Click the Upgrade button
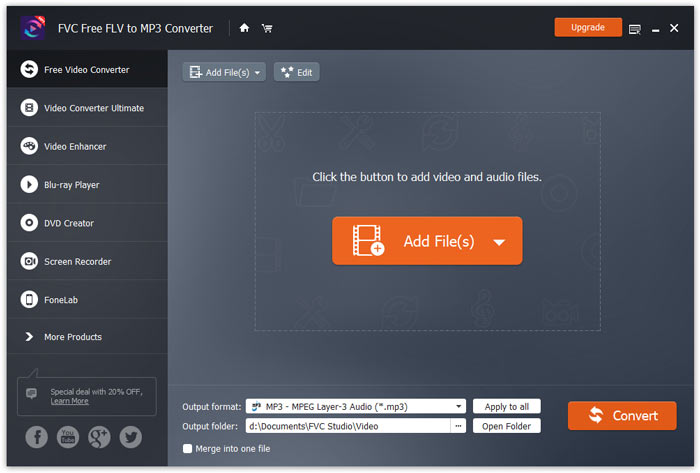This screenshot has height=473, width=700. coord(587,27)
